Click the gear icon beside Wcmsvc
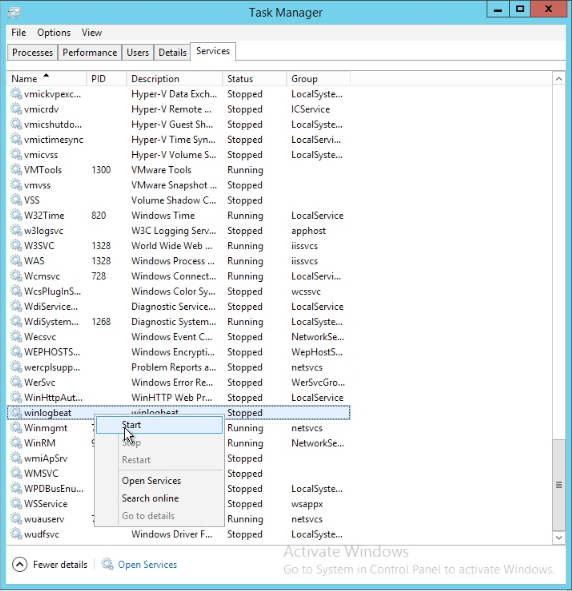The width and height of the screenshot is (572, 591). pos(16,276)
